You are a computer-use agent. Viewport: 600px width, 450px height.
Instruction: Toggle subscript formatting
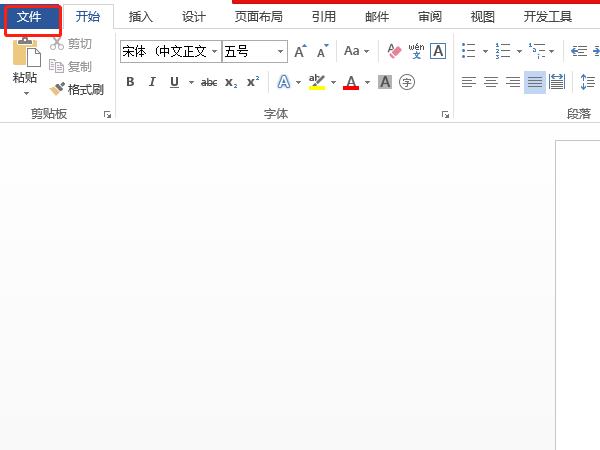pos(231,82)
